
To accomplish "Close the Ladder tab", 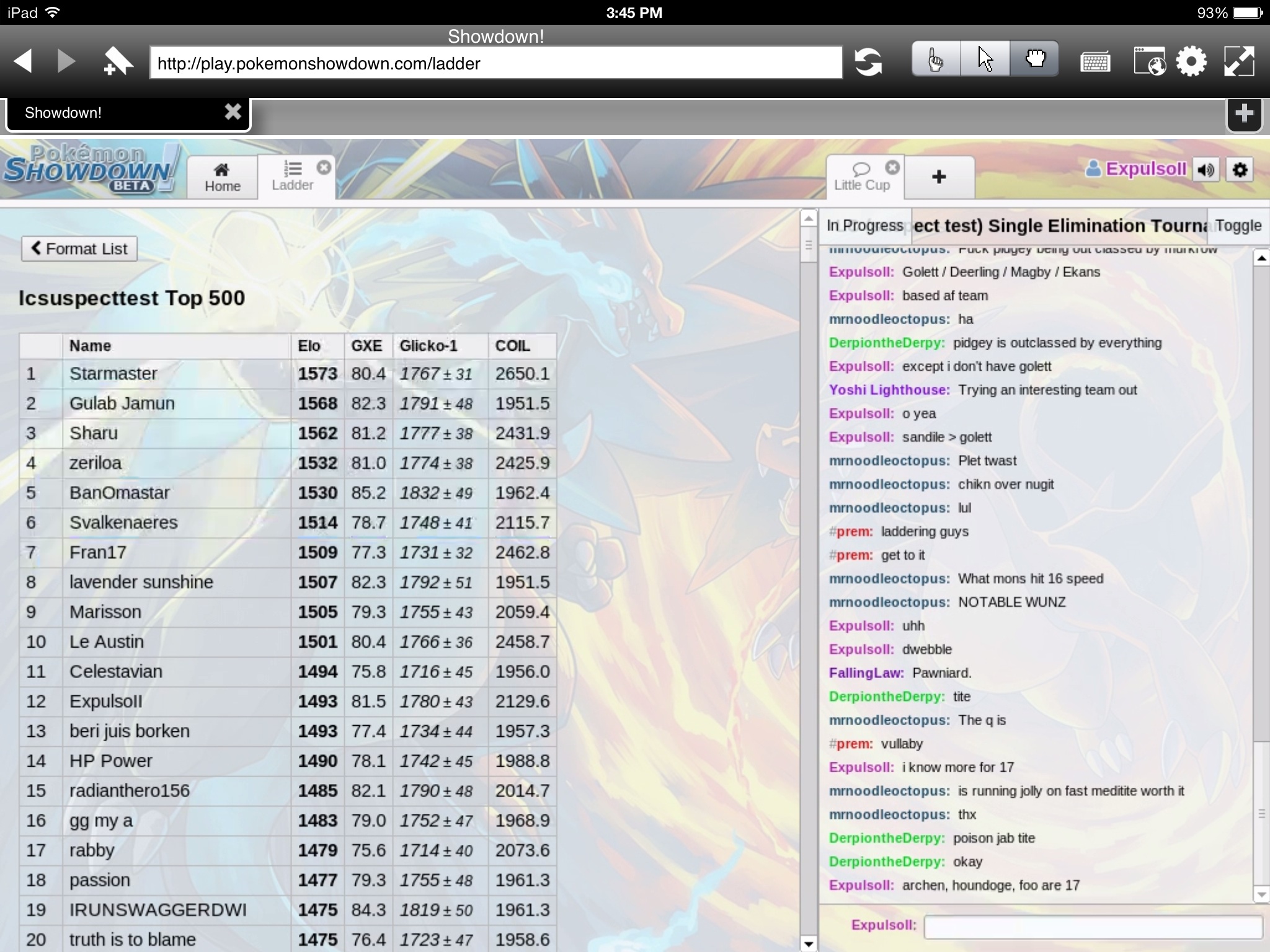I will click(x=324, y=167).
